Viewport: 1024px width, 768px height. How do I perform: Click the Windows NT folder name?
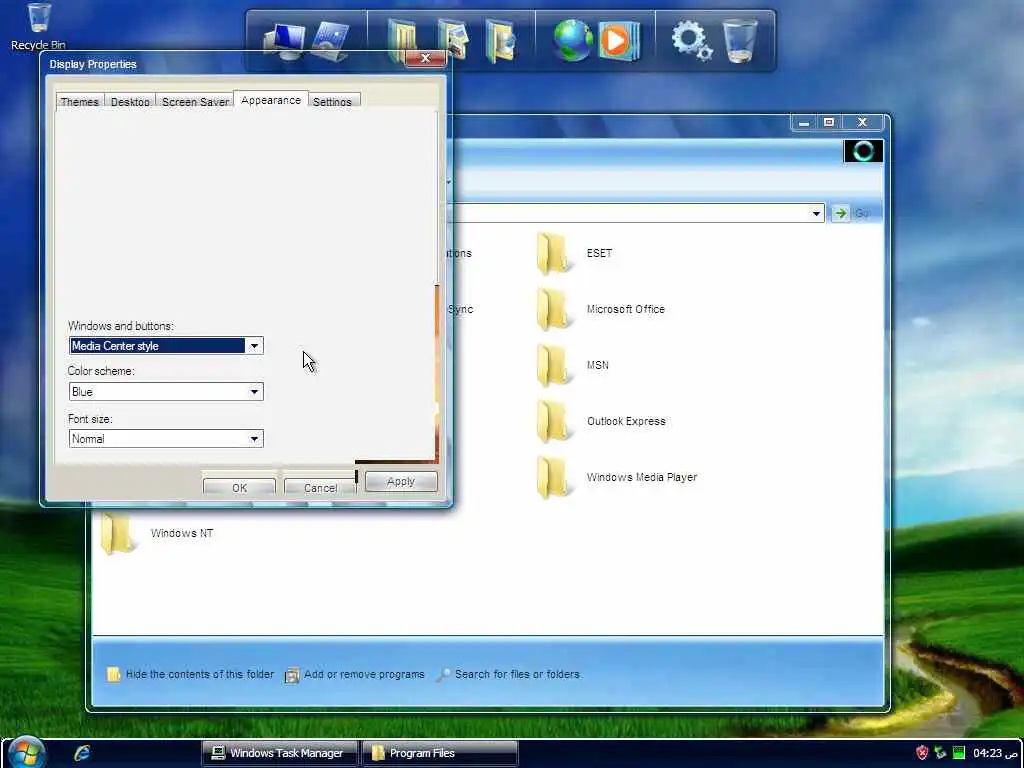click(x=182, y=534)
